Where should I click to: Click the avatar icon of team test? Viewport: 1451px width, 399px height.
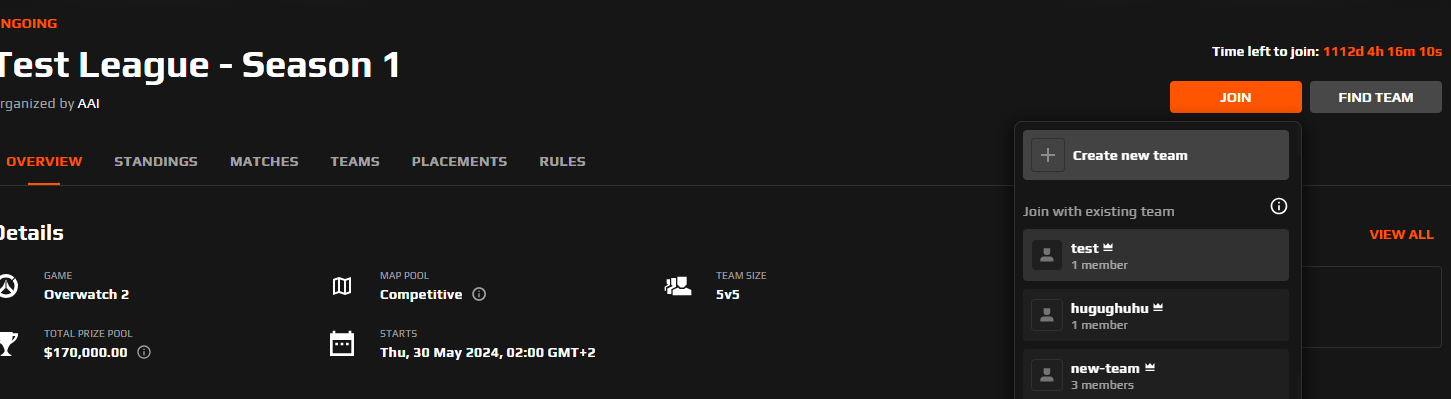(x=1047, y=255)
